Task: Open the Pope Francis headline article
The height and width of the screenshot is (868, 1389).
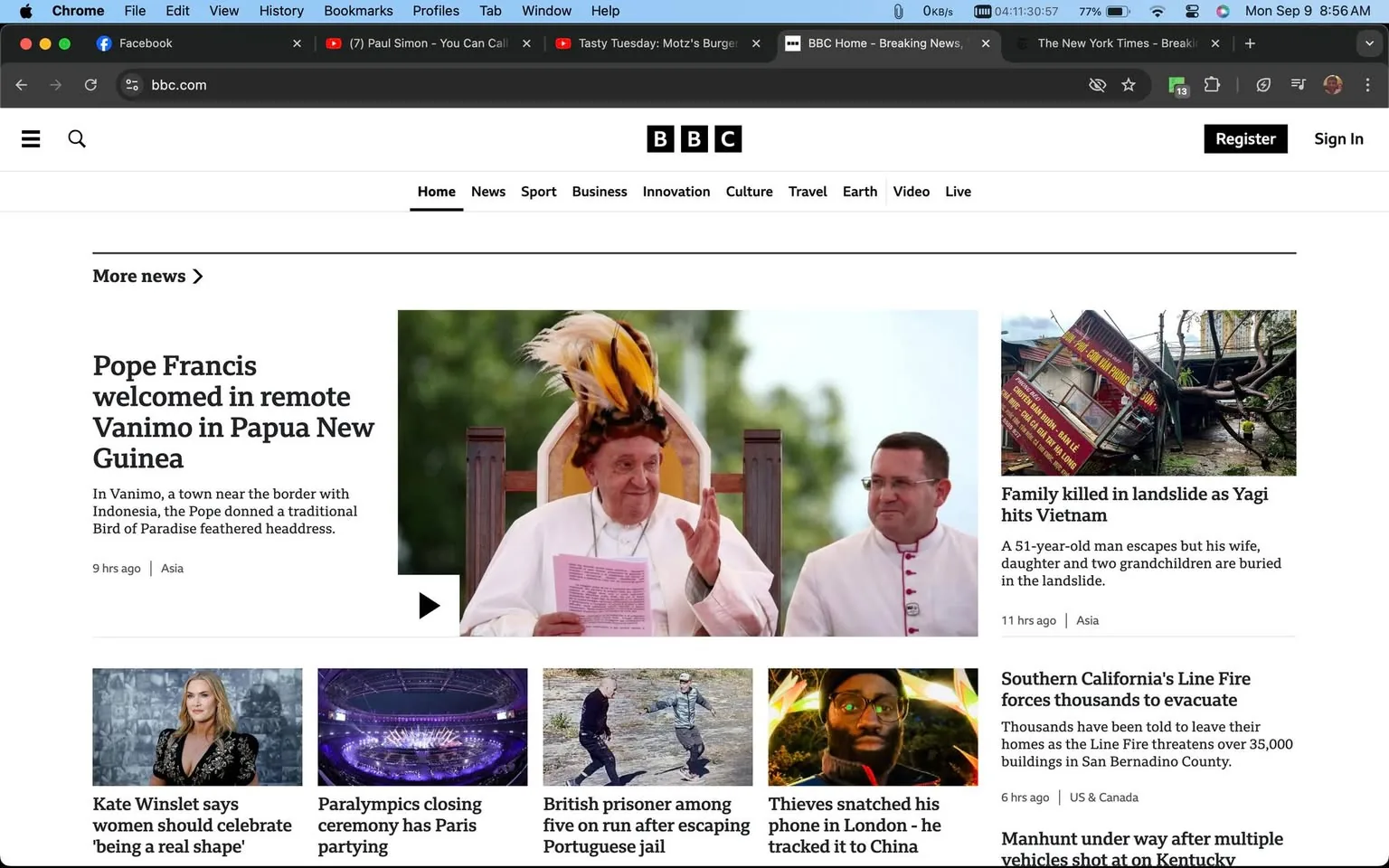Action: 232,411
